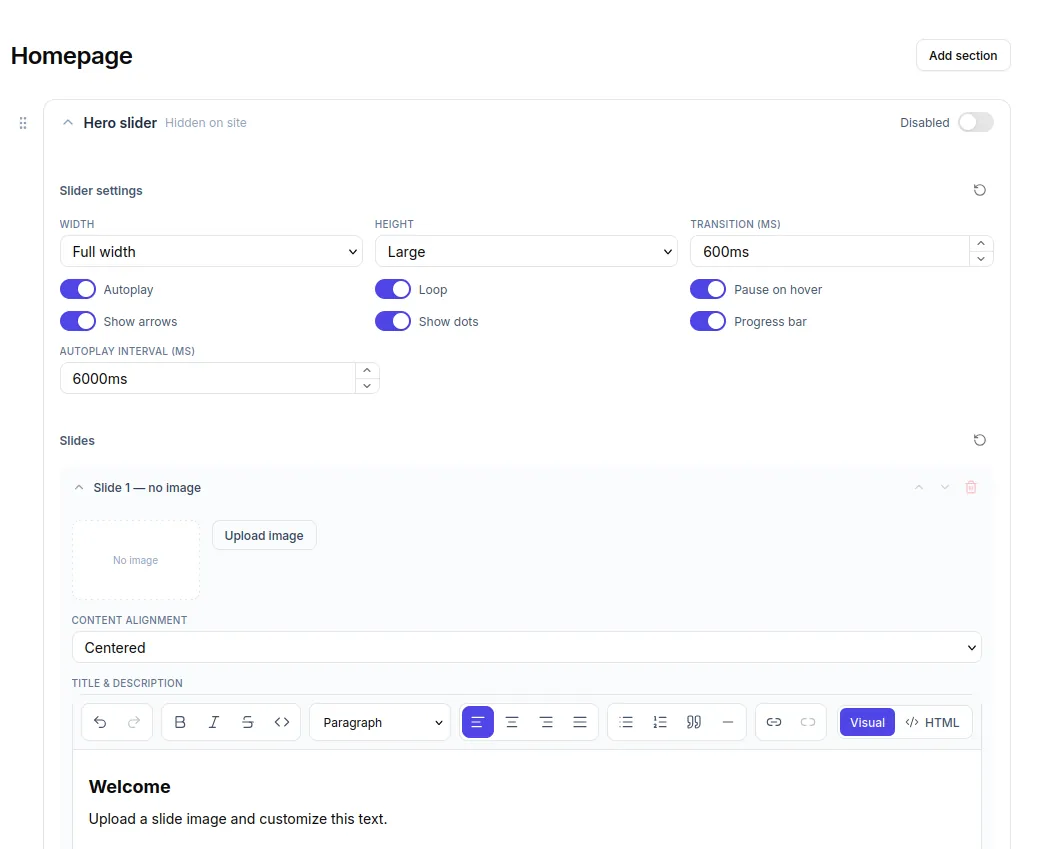Remove link with the unlink icon
Image resolution: width=1062 pixels, height=849 pixels.
808,722
